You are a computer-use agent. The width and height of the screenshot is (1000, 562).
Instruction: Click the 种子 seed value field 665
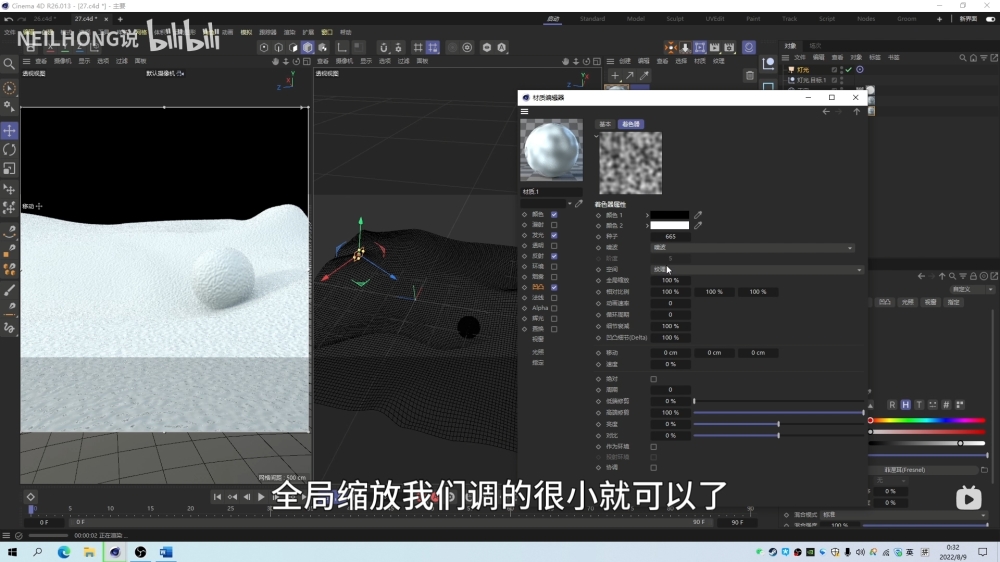click(x=670, y=237)
